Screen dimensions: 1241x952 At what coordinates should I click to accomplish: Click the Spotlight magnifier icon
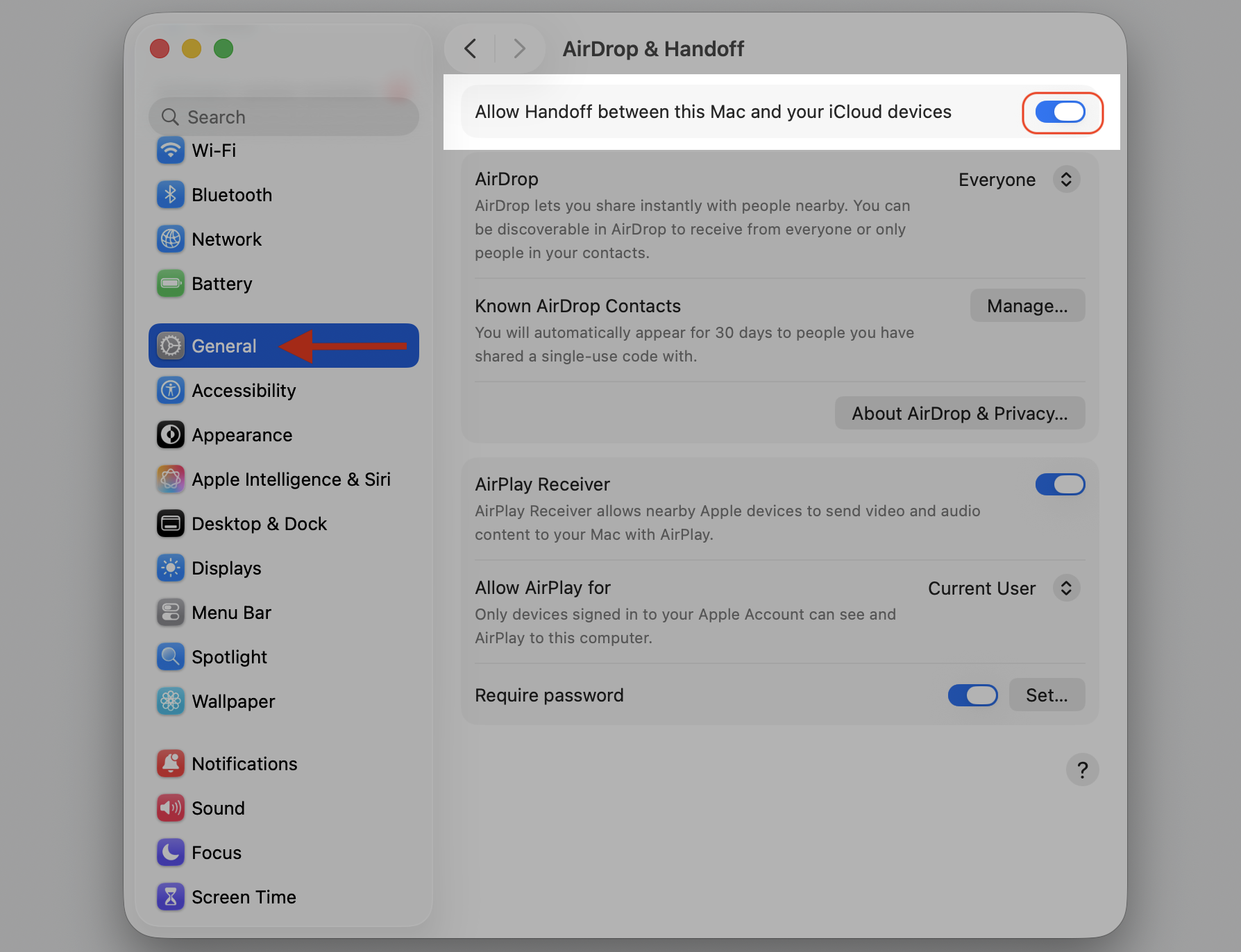coord(170,657)
